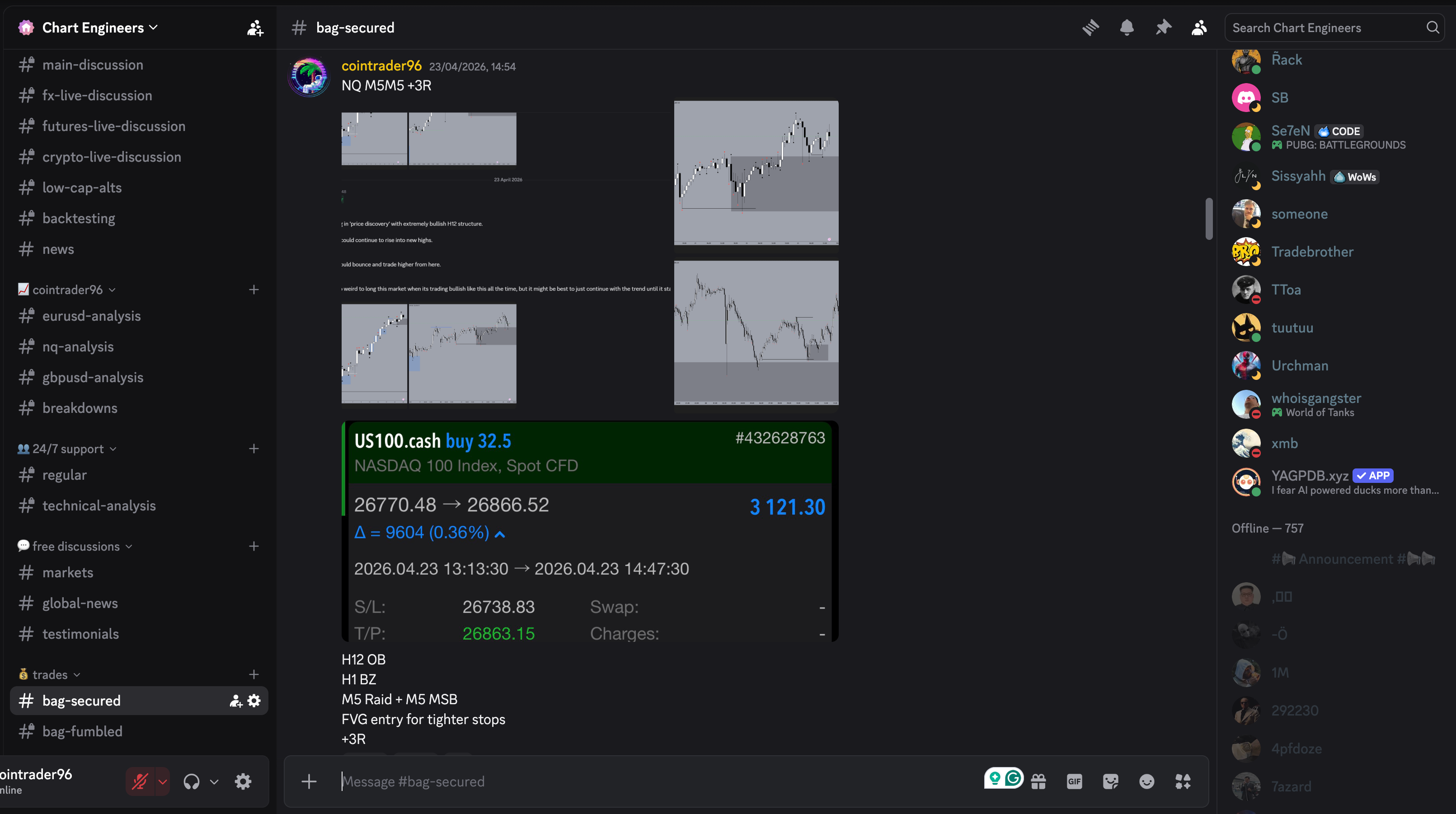The image size is (1456, 814).
Task: Open cointrader96 profile from message username
Action: (381, 66)
